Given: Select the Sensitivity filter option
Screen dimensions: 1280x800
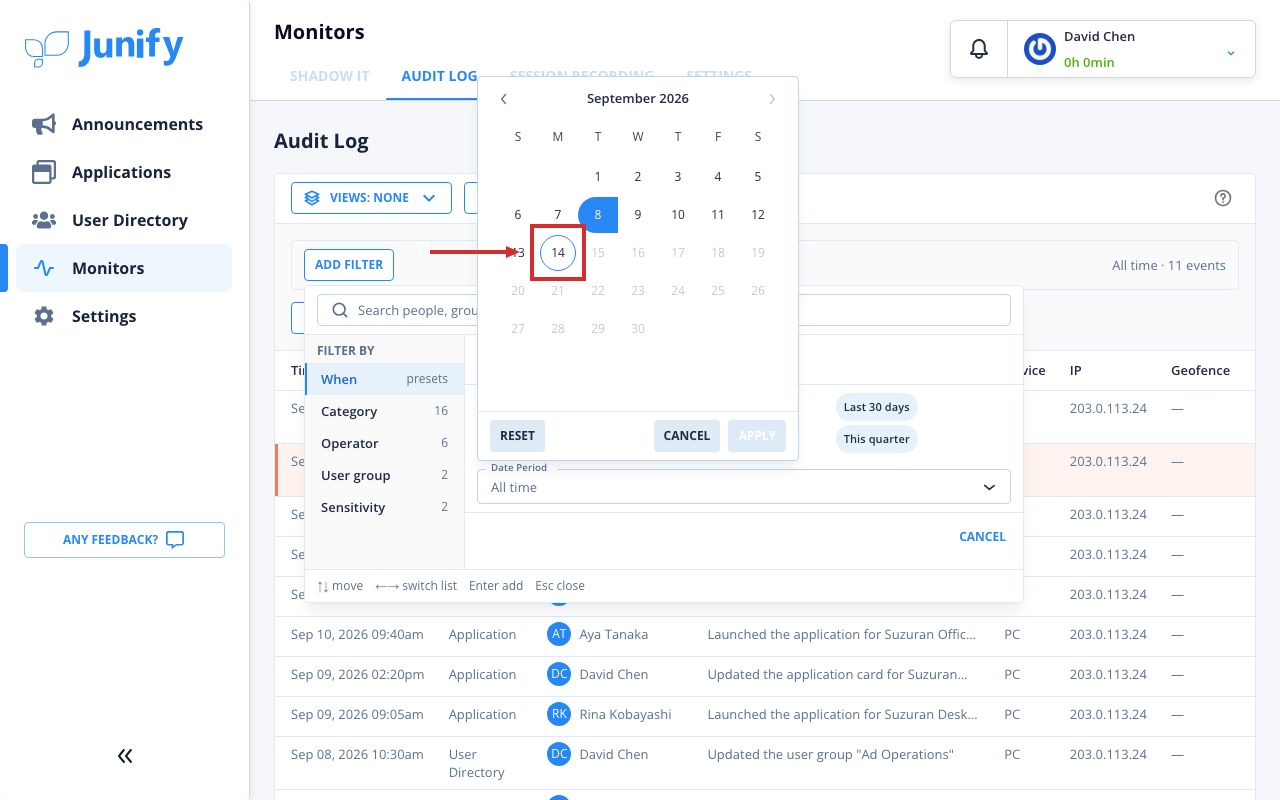Looking at the screenshot, I should [x=385, y=507].
